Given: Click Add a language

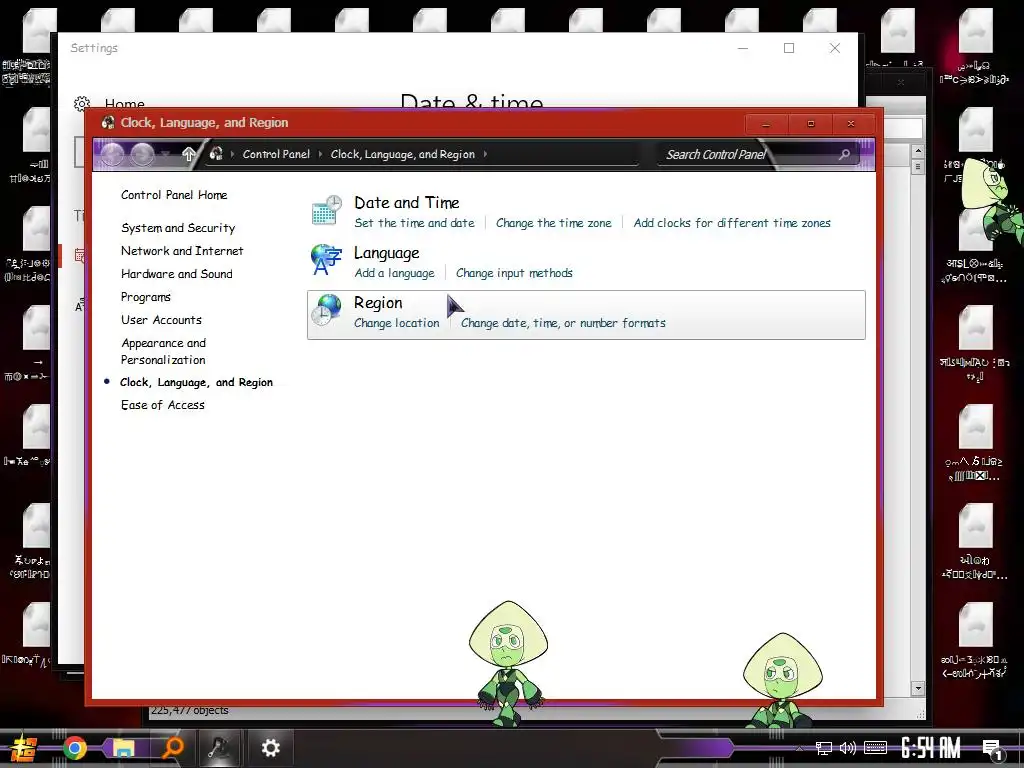Looking at the screenshot, I should pyautogui.click(x=394, y=273).
